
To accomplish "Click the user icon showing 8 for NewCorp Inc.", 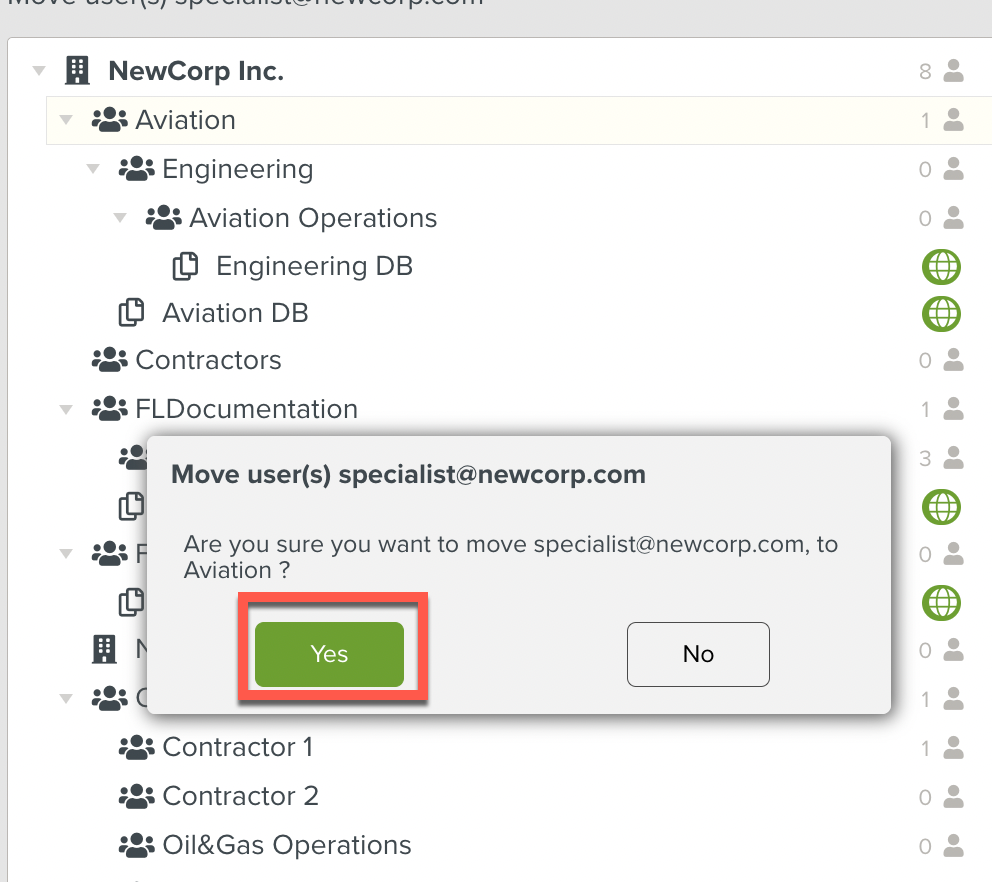I will pyautogui.click(x=952, y=70).
